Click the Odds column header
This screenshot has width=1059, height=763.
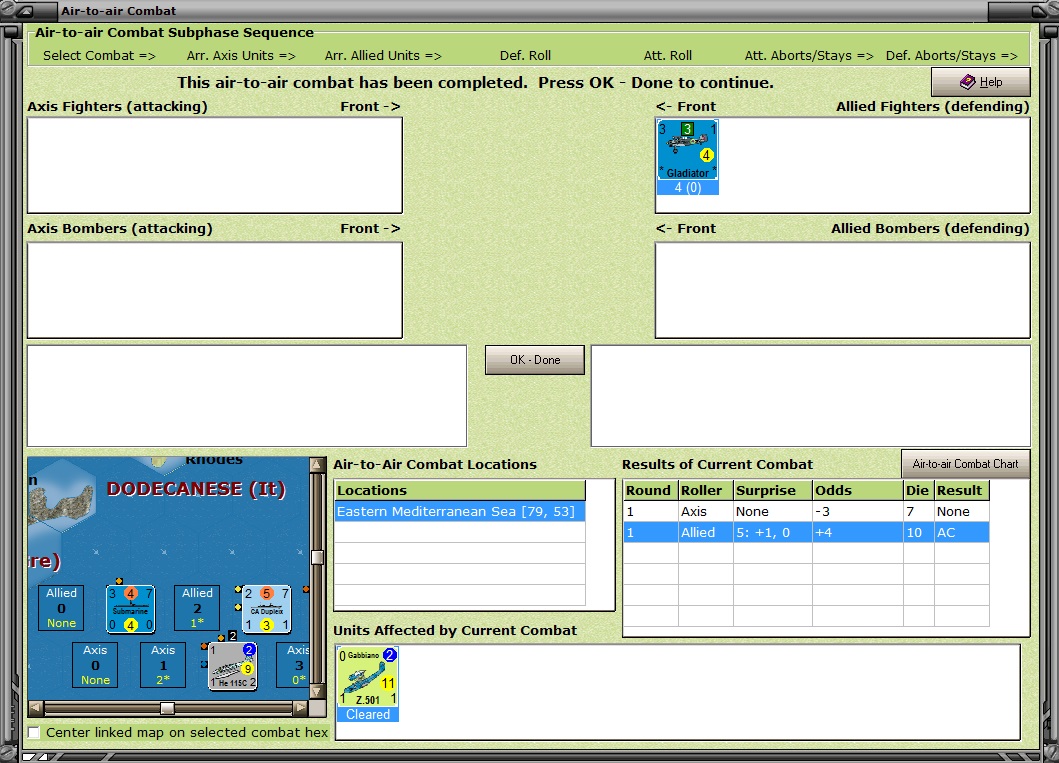857,490
